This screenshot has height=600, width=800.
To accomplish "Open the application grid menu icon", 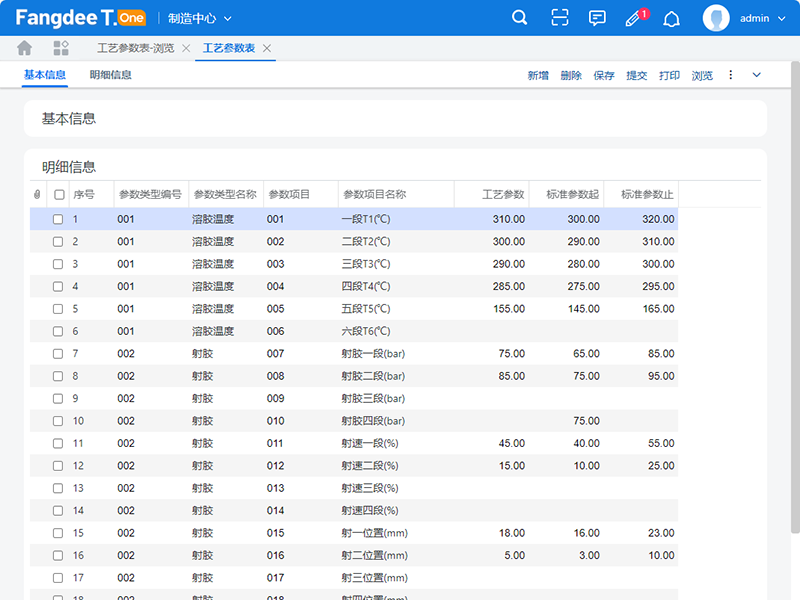I will click(x=60, y=47).
